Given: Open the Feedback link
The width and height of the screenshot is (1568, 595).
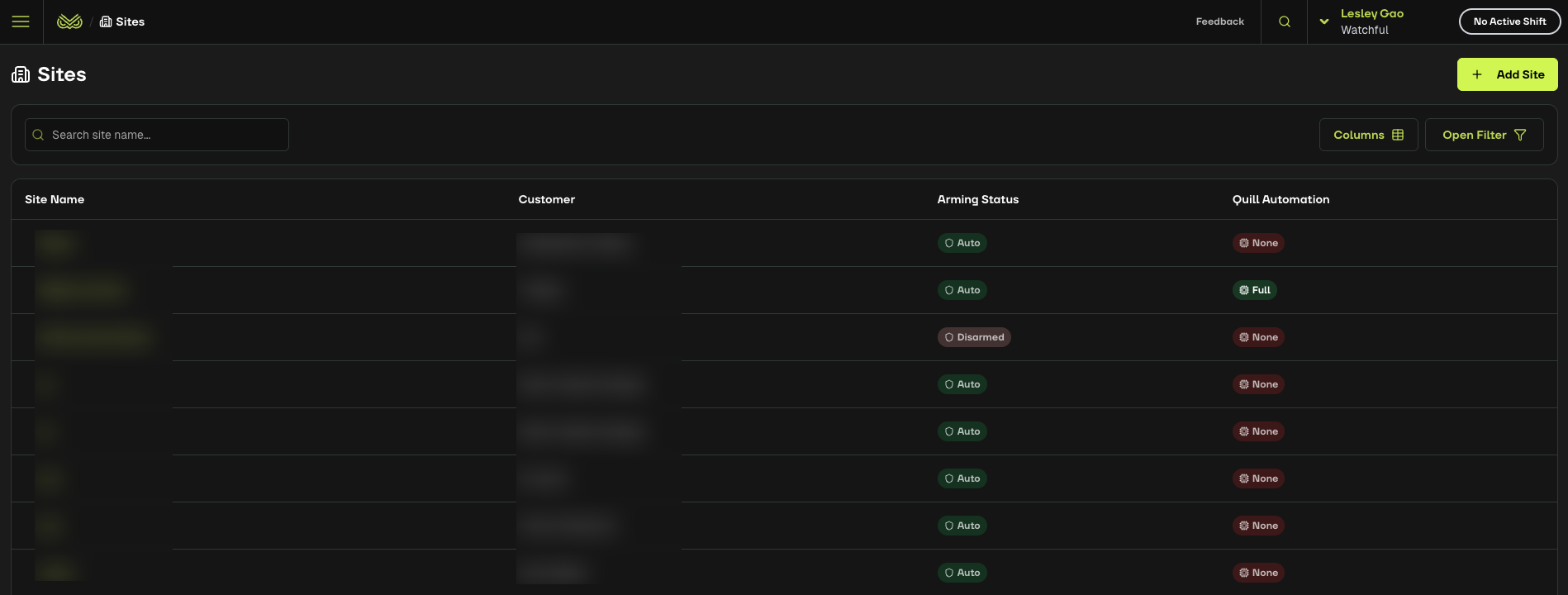Looking at the screenshot, I should click(1219, 21).
